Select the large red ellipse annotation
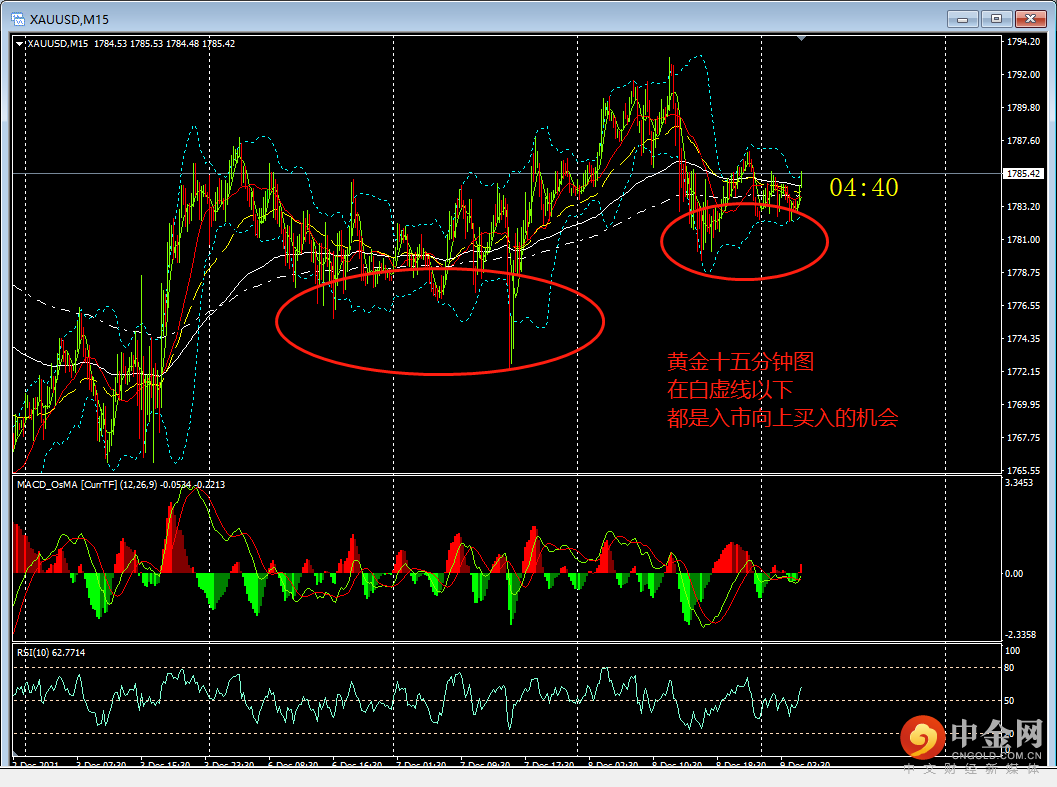The width and height of the screenshot is (1057, 787). pos(440,321)
